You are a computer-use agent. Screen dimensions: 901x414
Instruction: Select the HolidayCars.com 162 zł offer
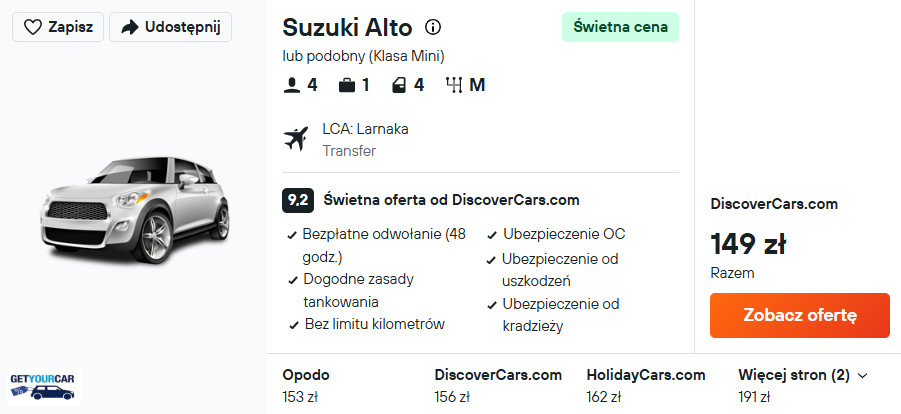645,385
